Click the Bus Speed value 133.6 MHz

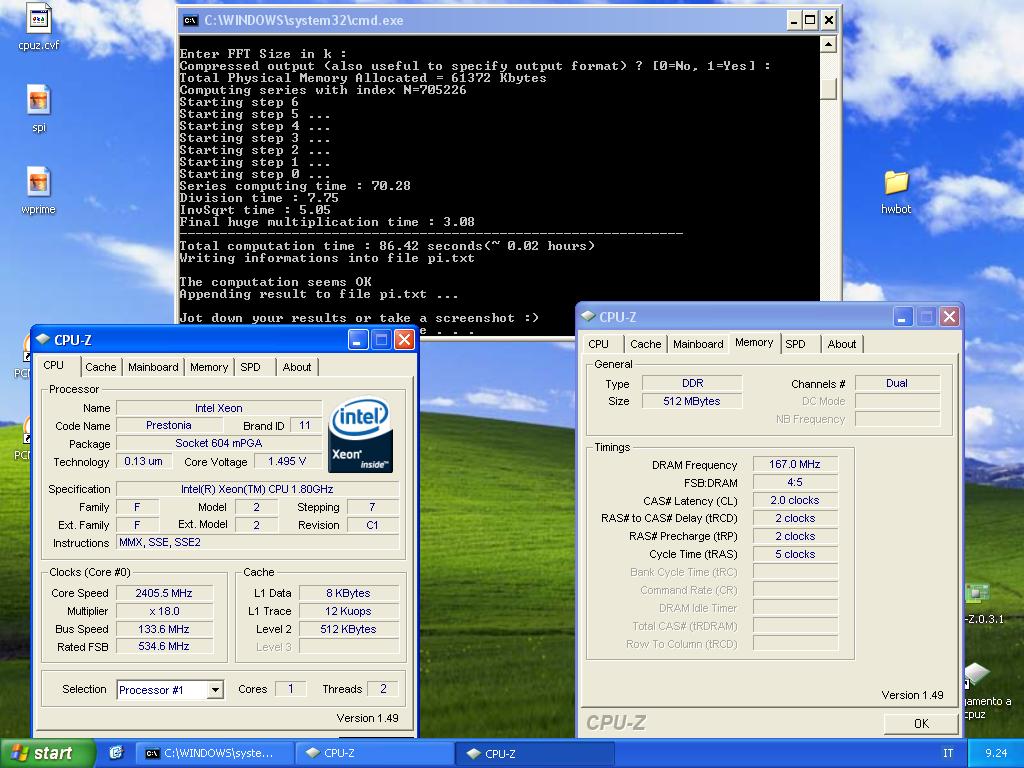coord(164,629)
